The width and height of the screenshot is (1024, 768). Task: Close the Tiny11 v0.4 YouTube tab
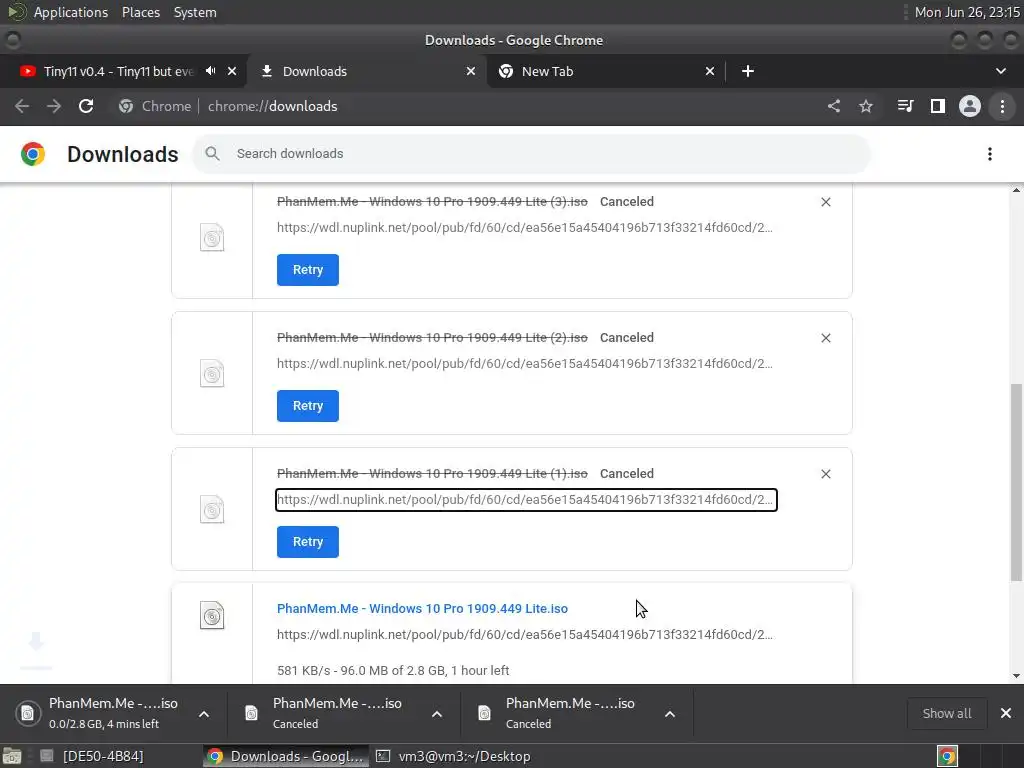tap(232, 71)
